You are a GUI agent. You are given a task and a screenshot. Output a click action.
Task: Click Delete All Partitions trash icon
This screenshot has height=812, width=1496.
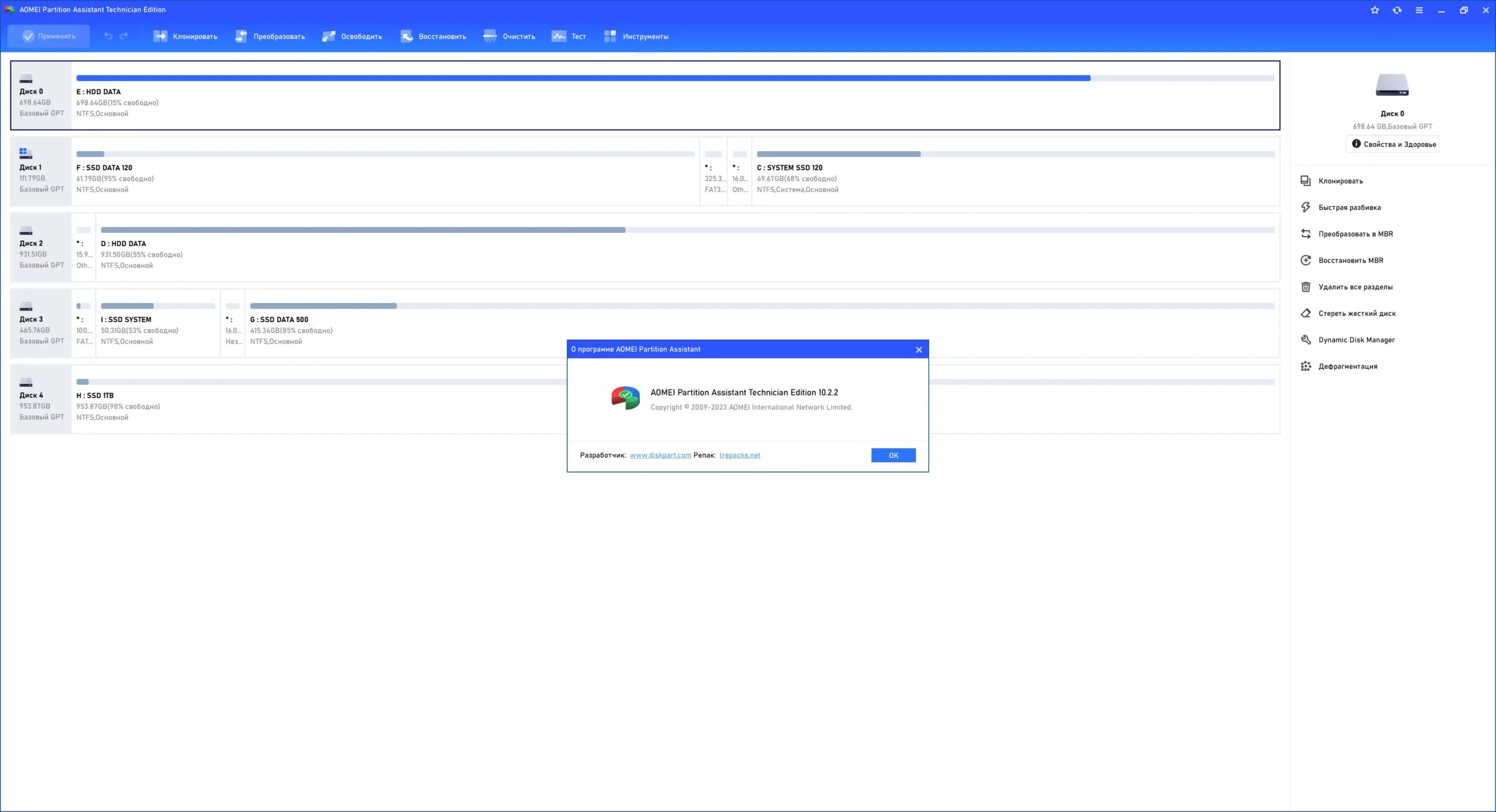(x=1305, y=287)
